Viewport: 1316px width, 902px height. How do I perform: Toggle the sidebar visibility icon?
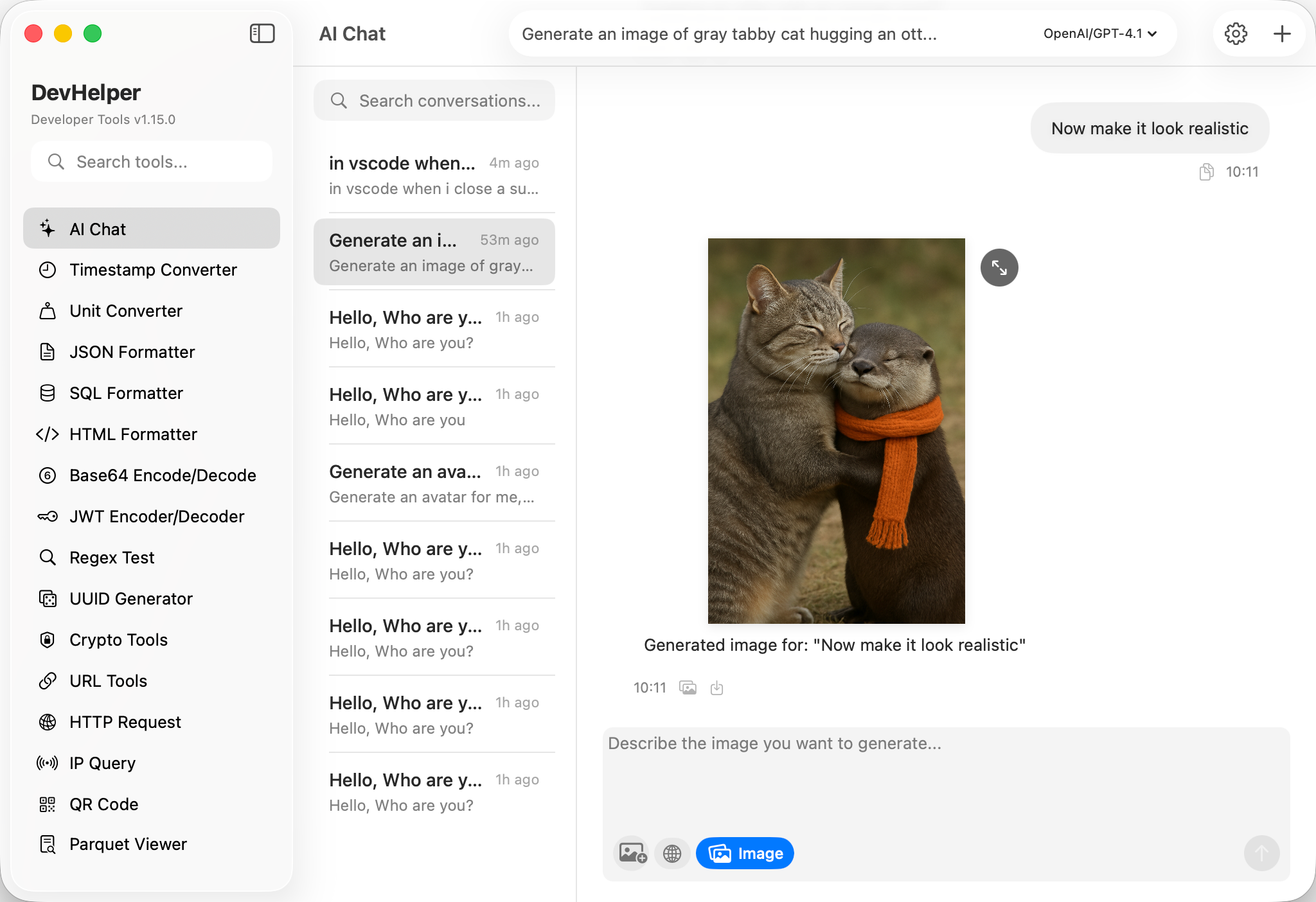pos(262,33)
